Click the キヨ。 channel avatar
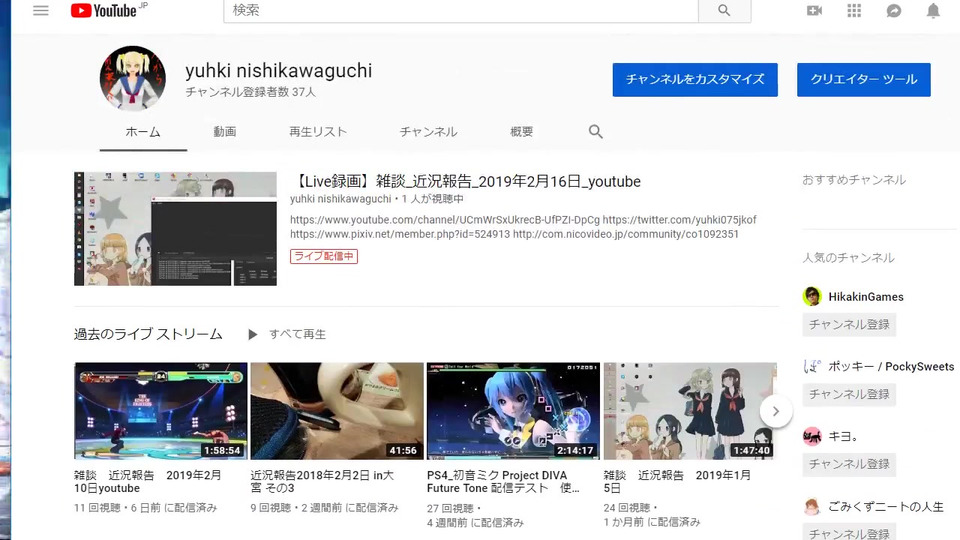The height and width of the screenshot is (540, 960). pyautogui.click(x=812, y=437)
